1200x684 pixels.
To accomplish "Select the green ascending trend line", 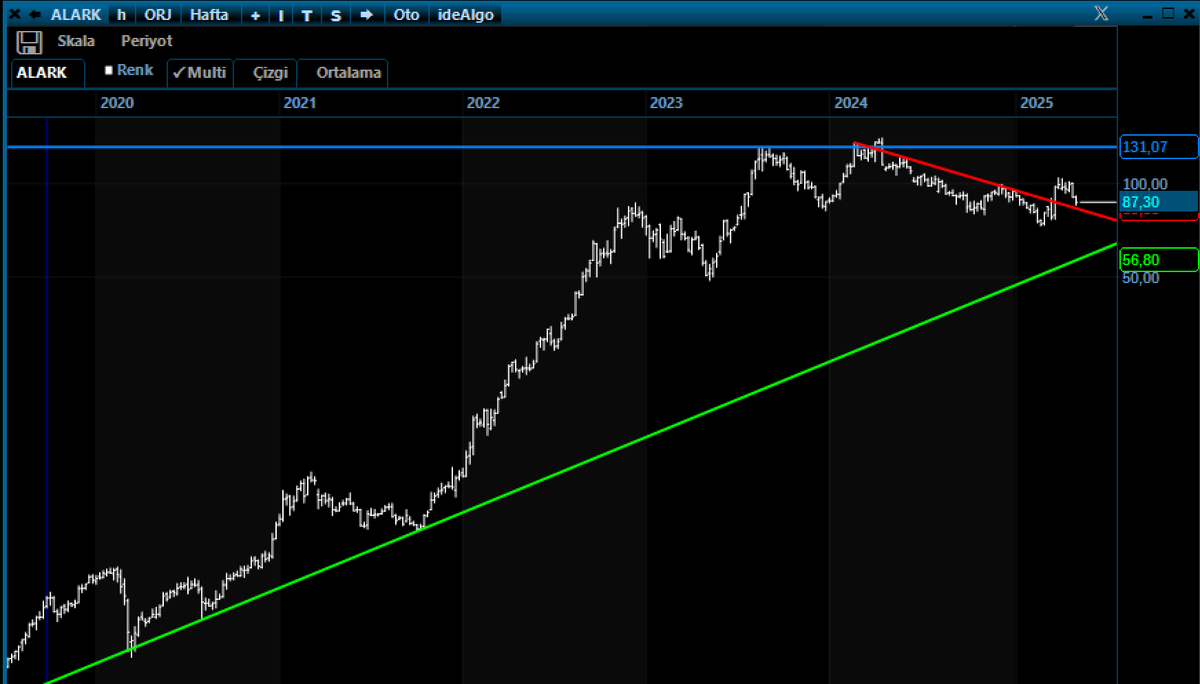I will tap(580, 464).
